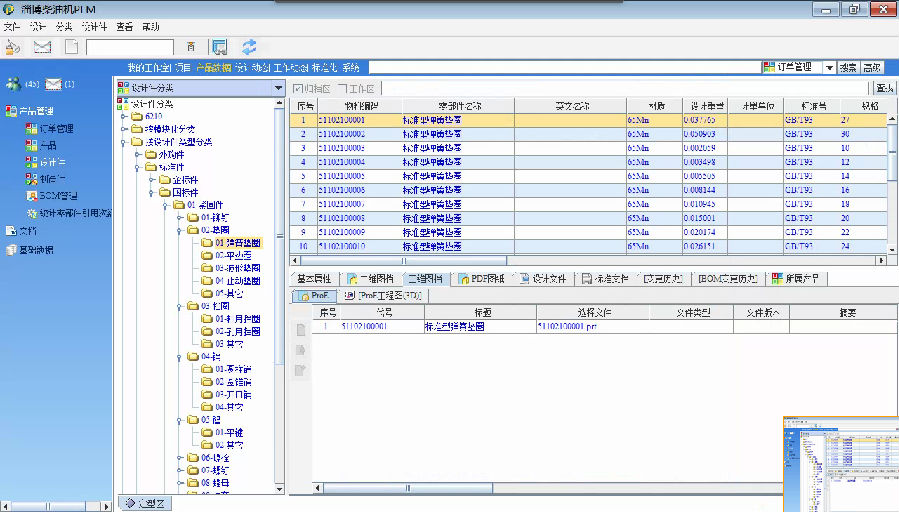The width and height of the screenshot is (899, 512).
Task: Click the contacts icon in left sidebar
Action: (x=13, y=83)
